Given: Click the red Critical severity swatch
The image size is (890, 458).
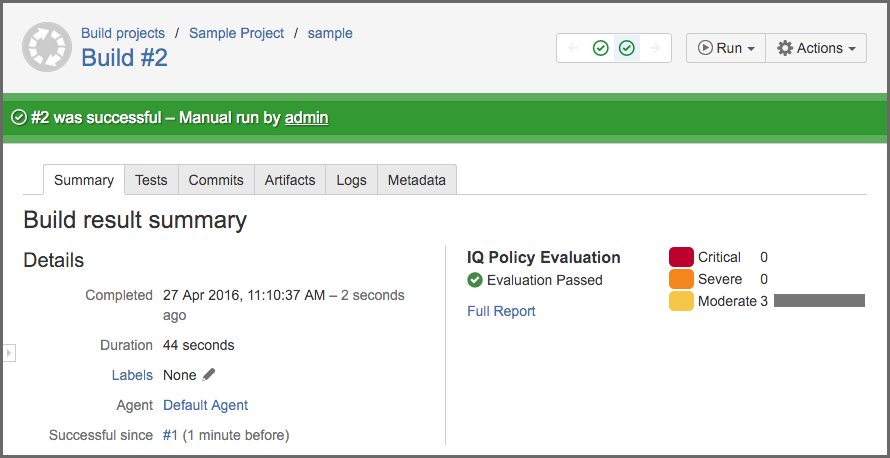Looking at the screenshot, I should click(681, 257).
